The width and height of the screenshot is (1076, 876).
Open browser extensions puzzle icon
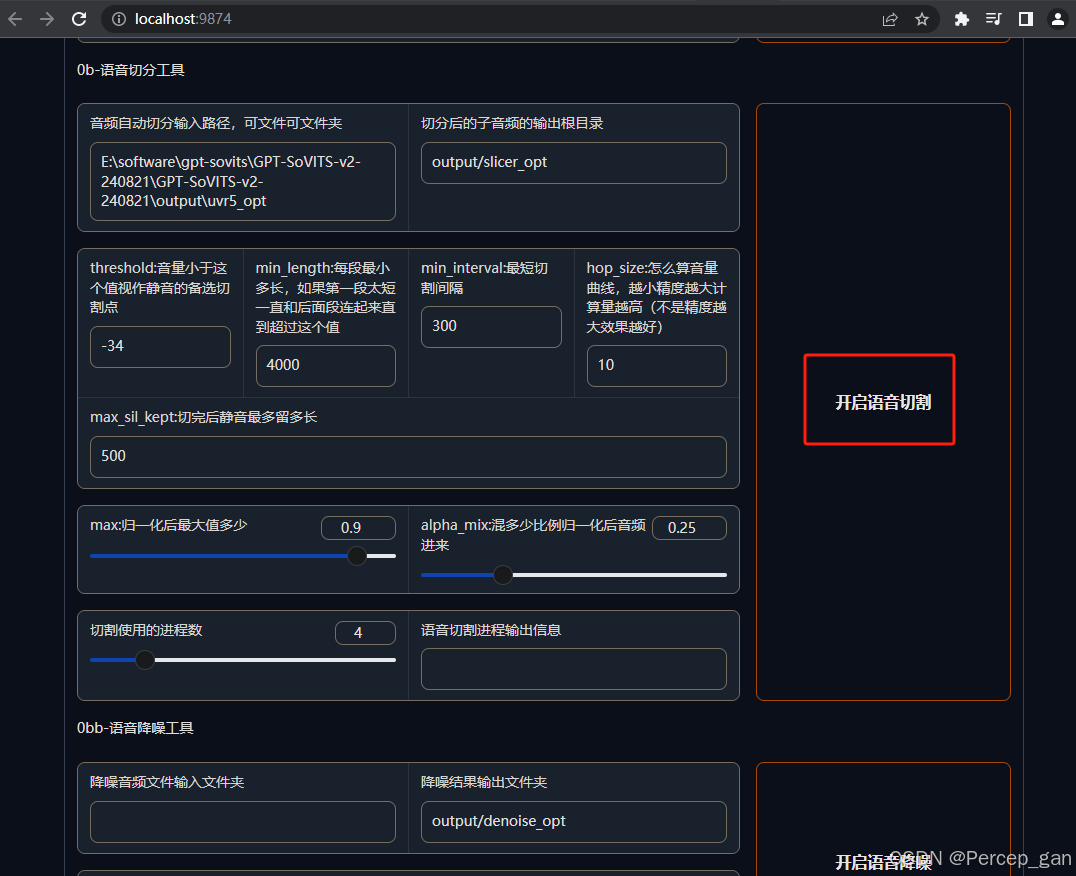pyautogui.click(x=961, y=19)
